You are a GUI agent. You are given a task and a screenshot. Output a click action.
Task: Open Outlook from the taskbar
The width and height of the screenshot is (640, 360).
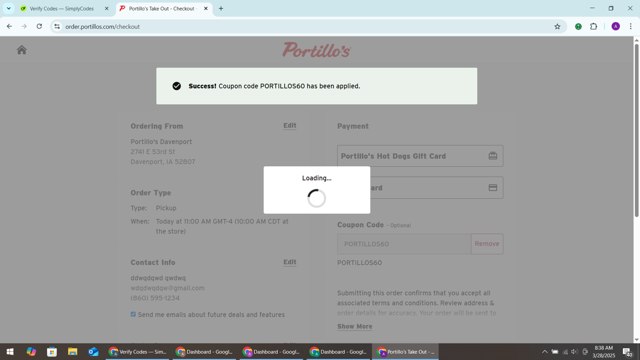click(x=93, y=351)
